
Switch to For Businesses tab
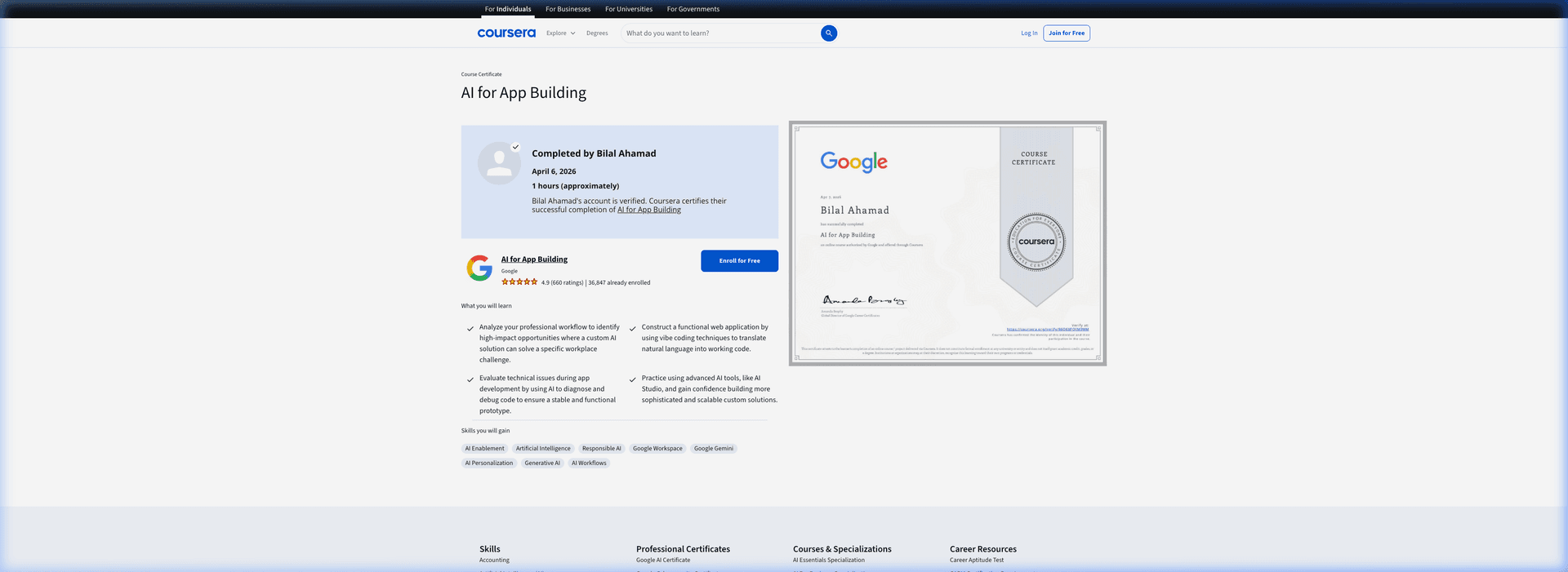(x=568, y=9)
